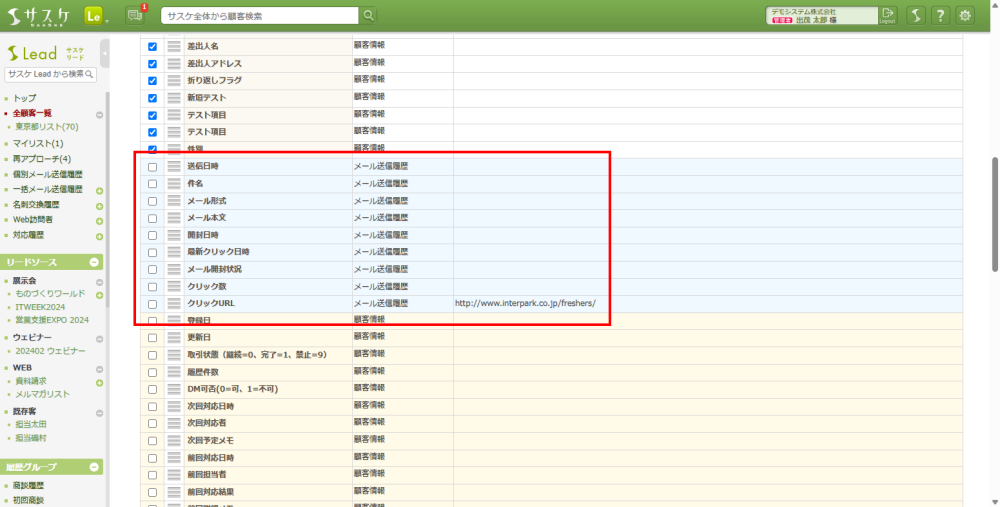Open the settings gear icon
This screenshot has height=507, width=1000.
(x=965, y=15)
